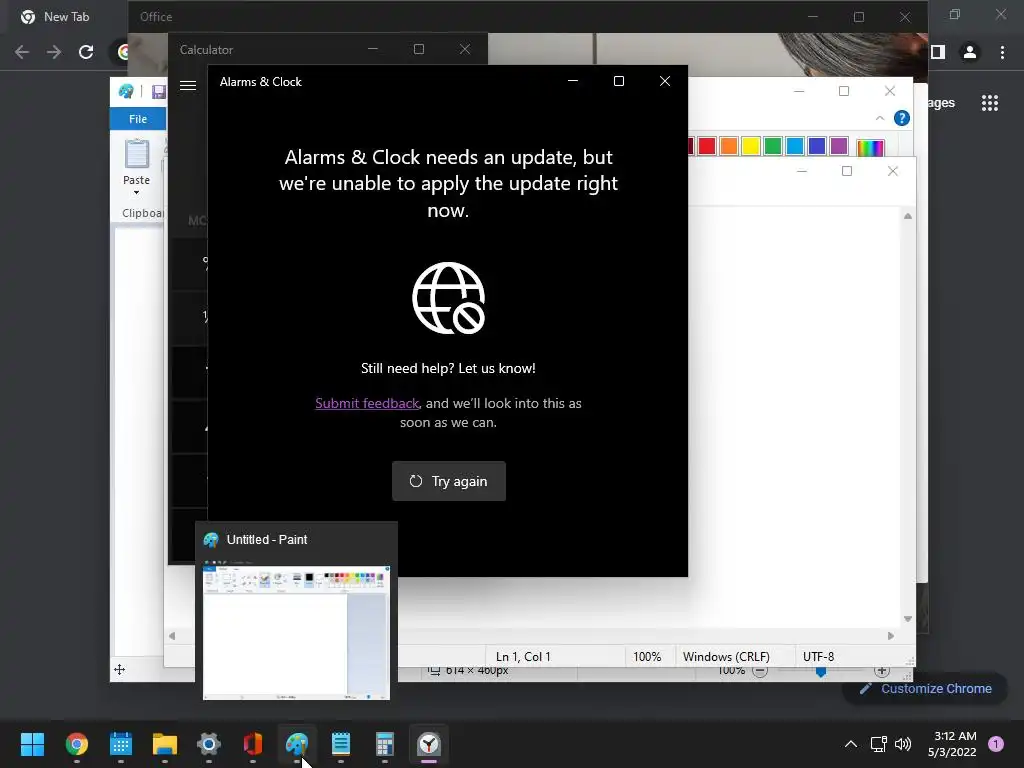
Task: Click Paint cursor position crosshair icon
Action: (x=120, y=669)
